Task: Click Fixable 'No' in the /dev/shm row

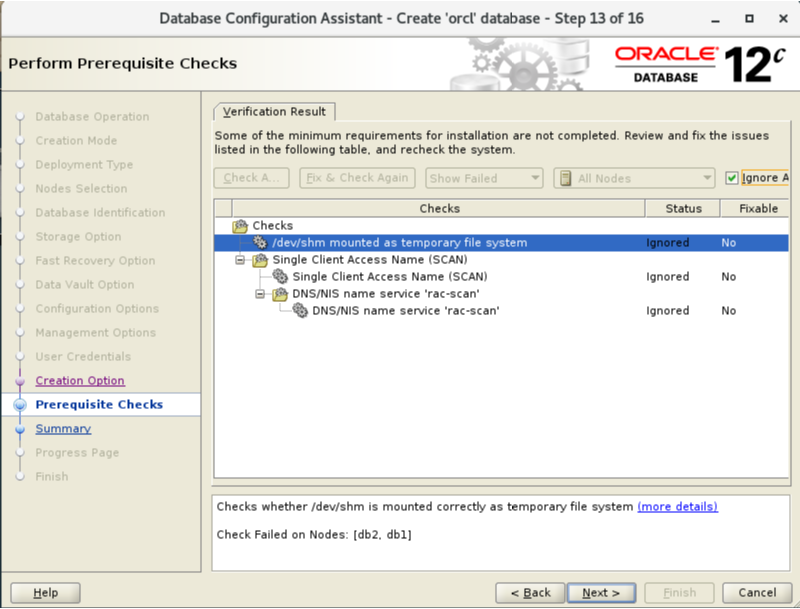Action: pos(729,243)
